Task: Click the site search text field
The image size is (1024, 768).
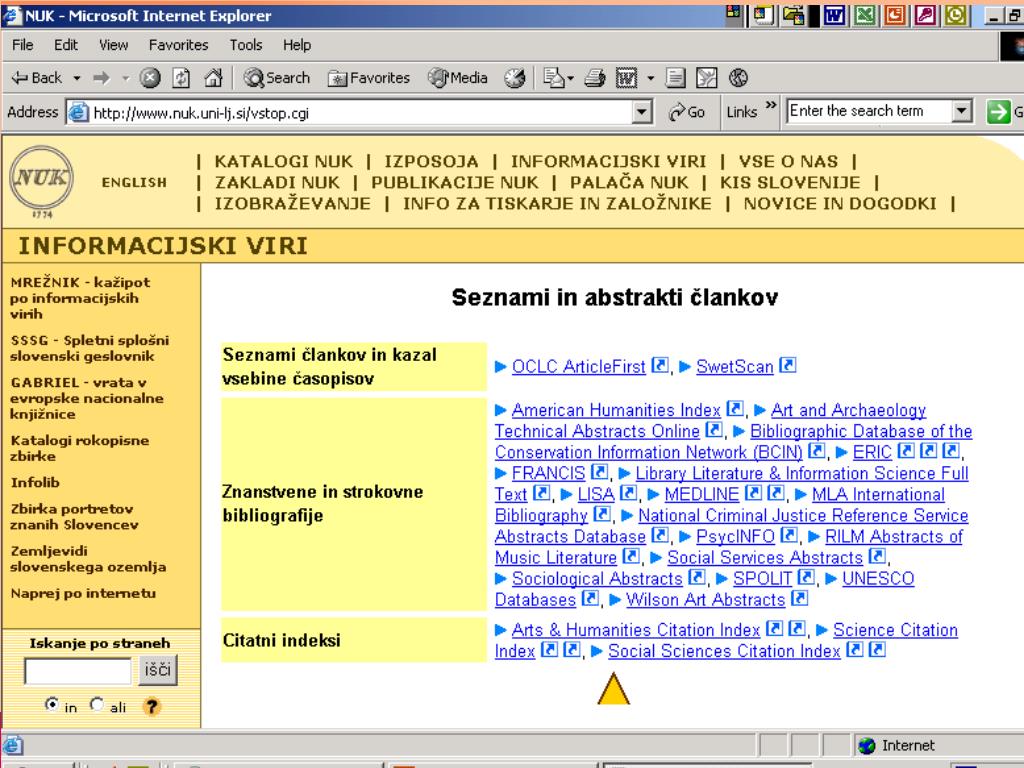Action: (78, 671)
